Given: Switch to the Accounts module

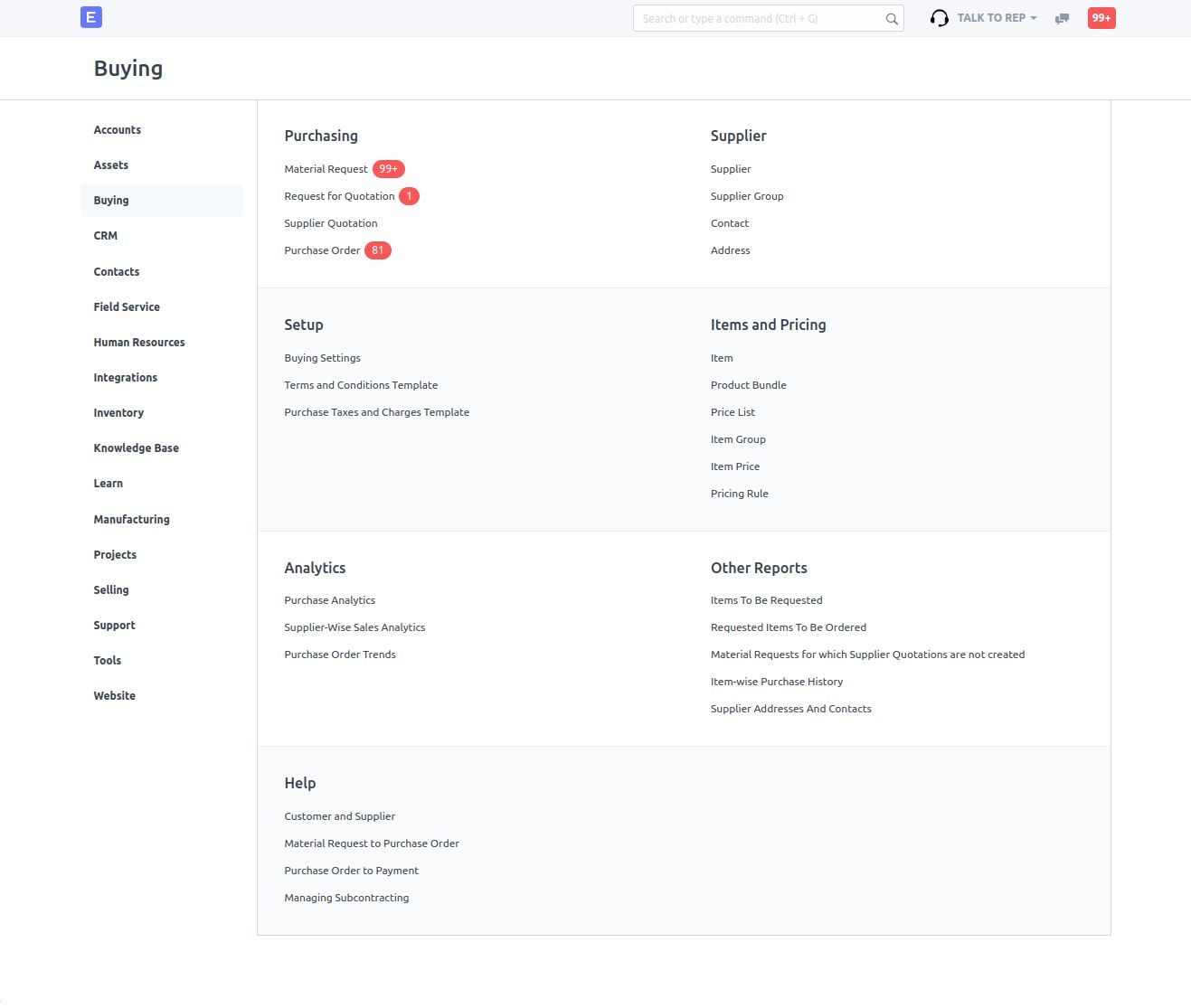Looking at the screenshot, I should click(118, 130).
